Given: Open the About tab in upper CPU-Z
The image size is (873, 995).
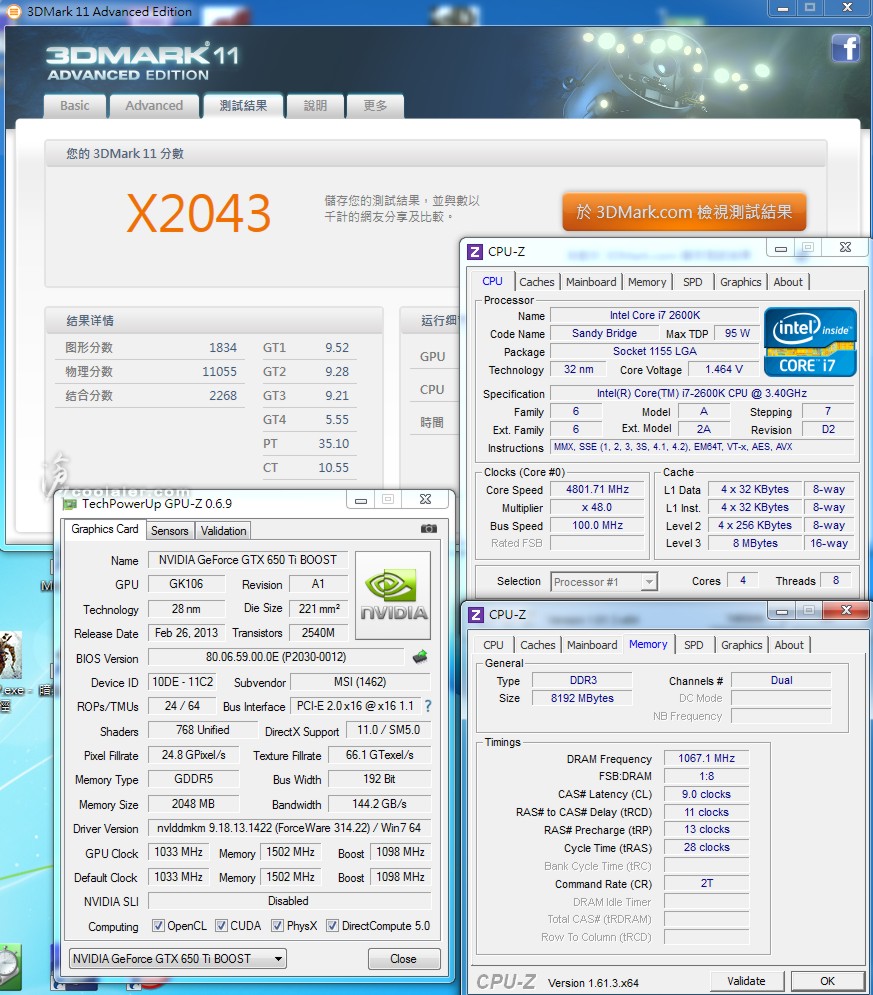Looking at the screenshot, I should 788,282.
